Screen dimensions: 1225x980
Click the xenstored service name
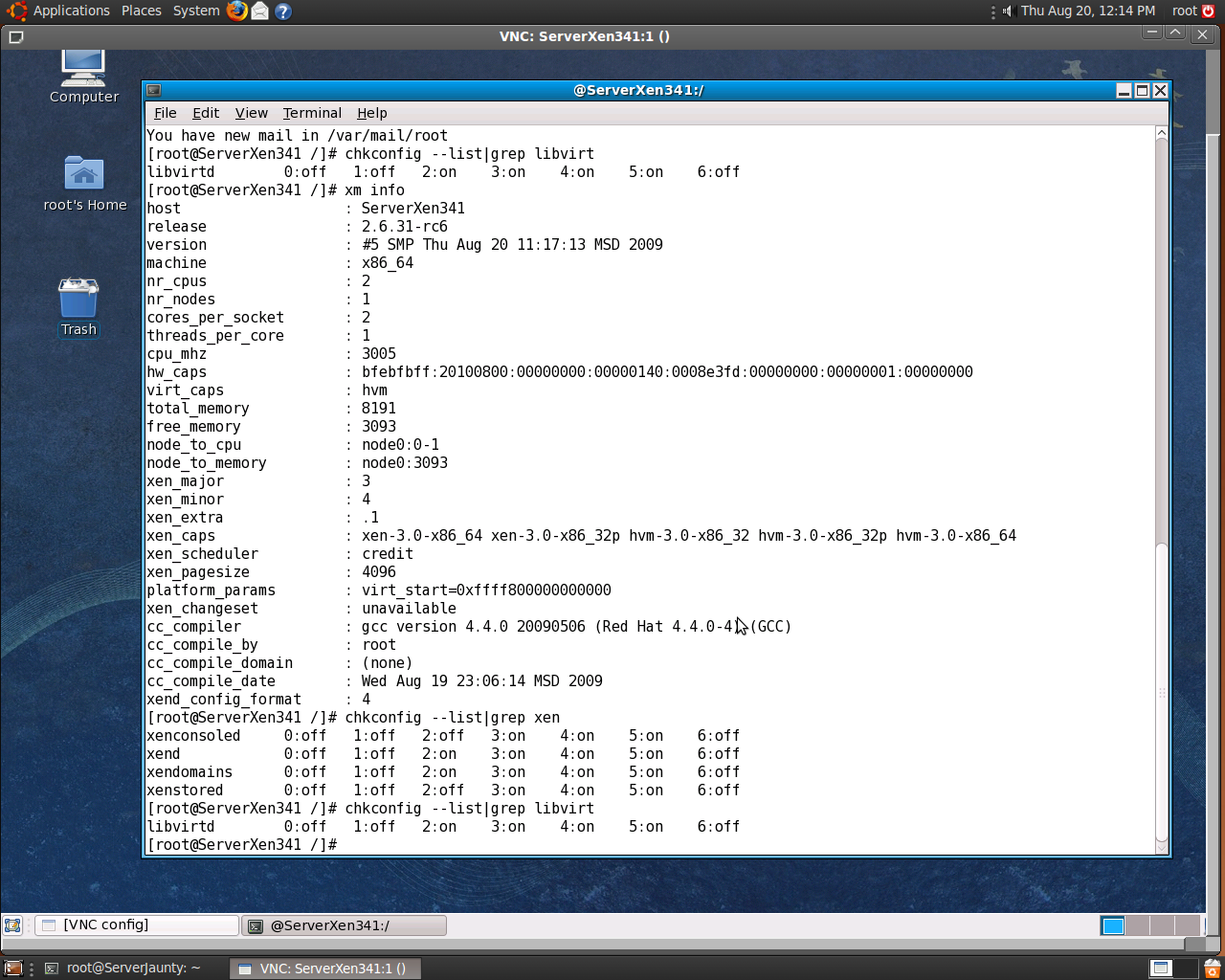point(185,791)
